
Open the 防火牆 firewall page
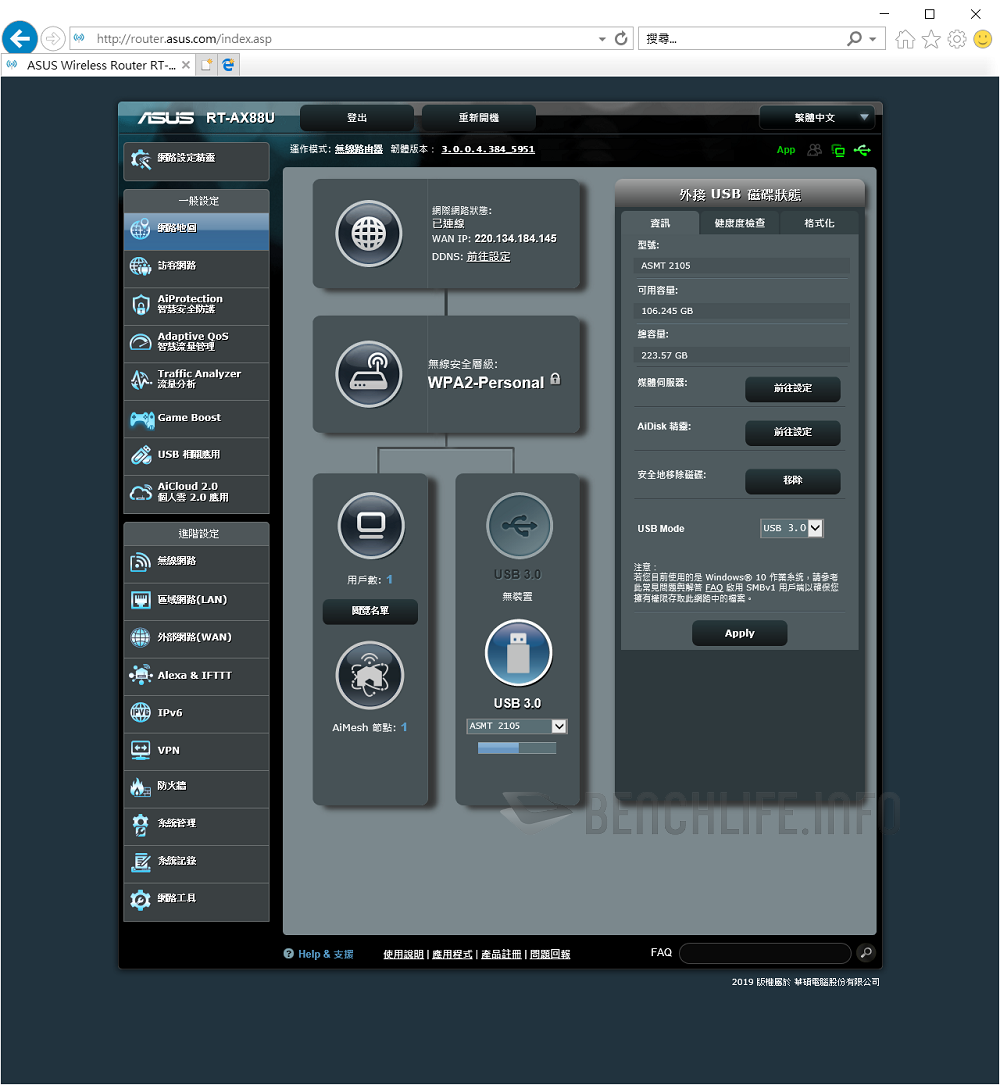196,787
